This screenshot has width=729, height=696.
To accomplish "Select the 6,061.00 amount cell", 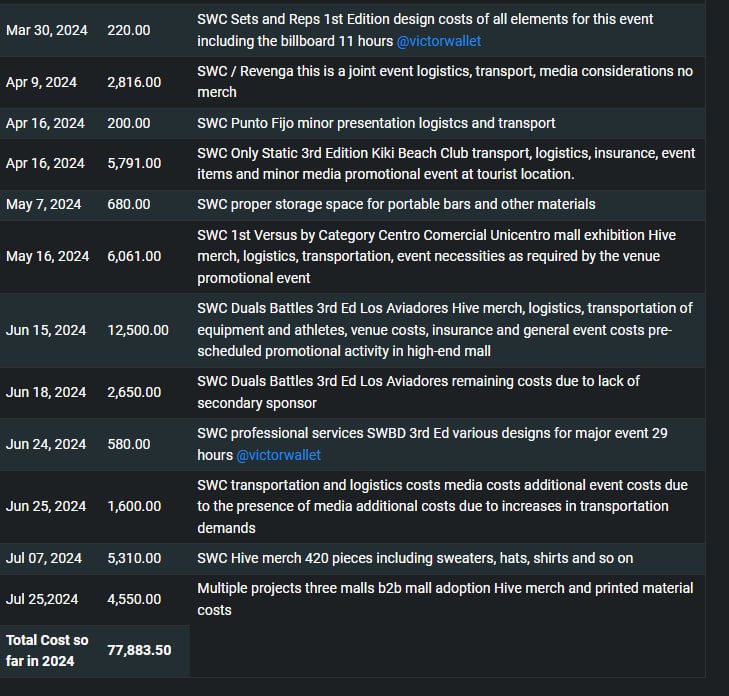I will (134, 256).
